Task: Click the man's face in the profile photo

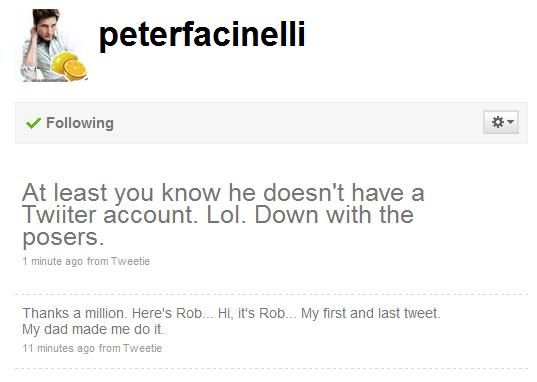Action: [x=46, y=26]
